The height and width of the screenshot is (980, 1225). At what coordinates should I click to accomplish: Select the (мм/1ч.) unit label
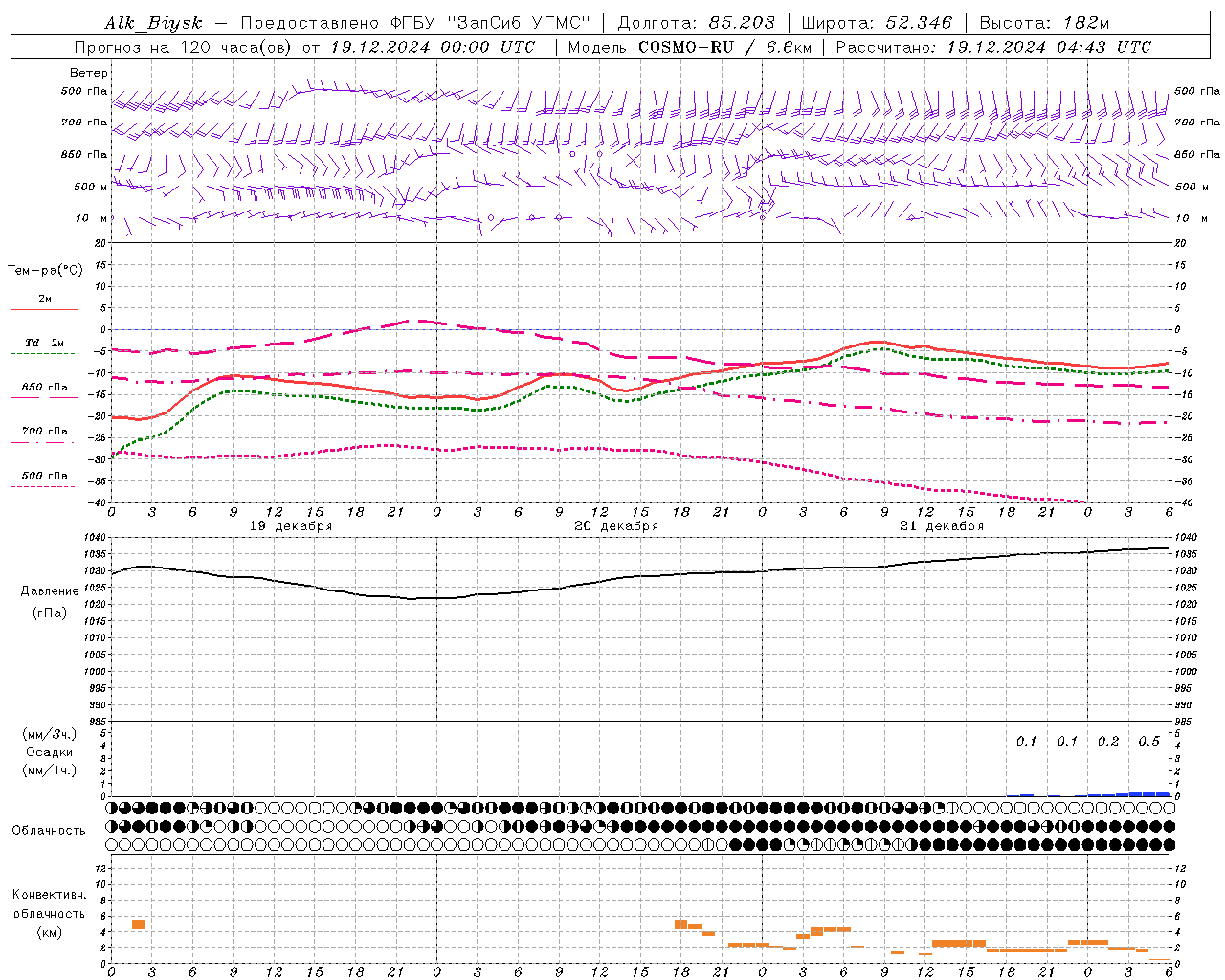[x=50, y=770]
